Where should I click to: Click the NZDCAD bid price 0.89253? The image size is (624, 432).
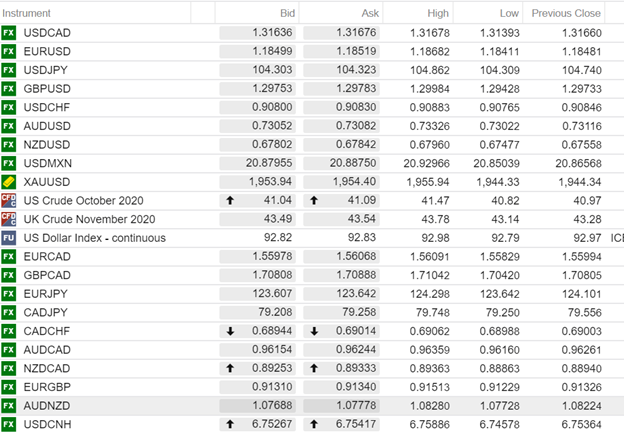pyautogui.click(x=272, y=368)
